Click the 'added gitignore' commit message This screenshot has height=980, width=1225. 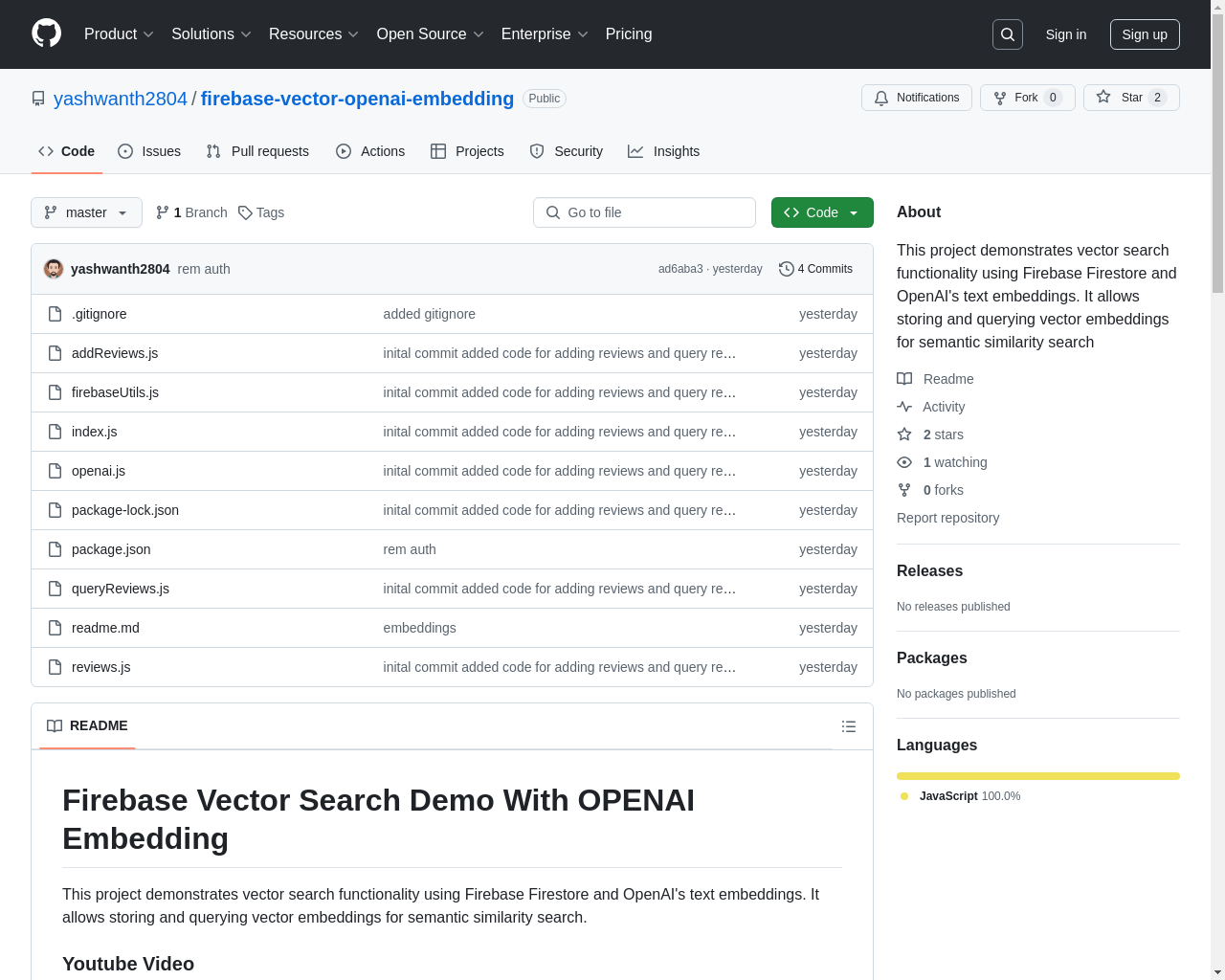[430, 314]
